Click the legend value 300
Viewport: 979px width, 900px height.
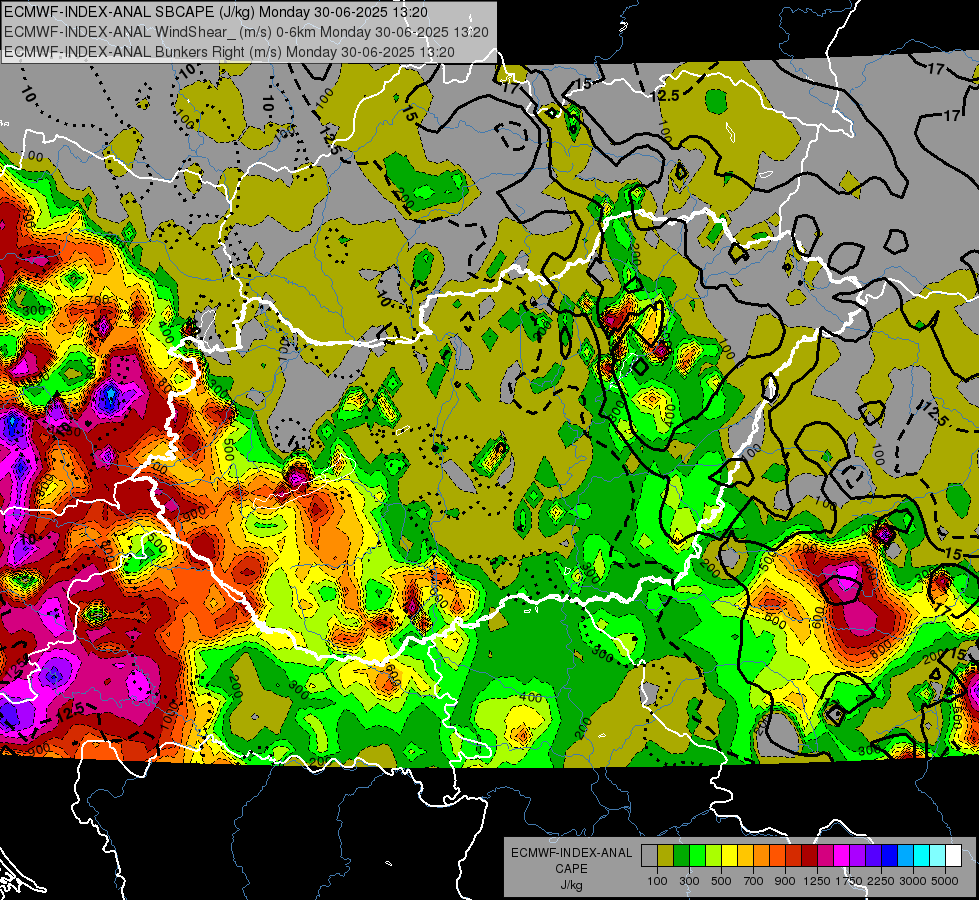[689, 881]
